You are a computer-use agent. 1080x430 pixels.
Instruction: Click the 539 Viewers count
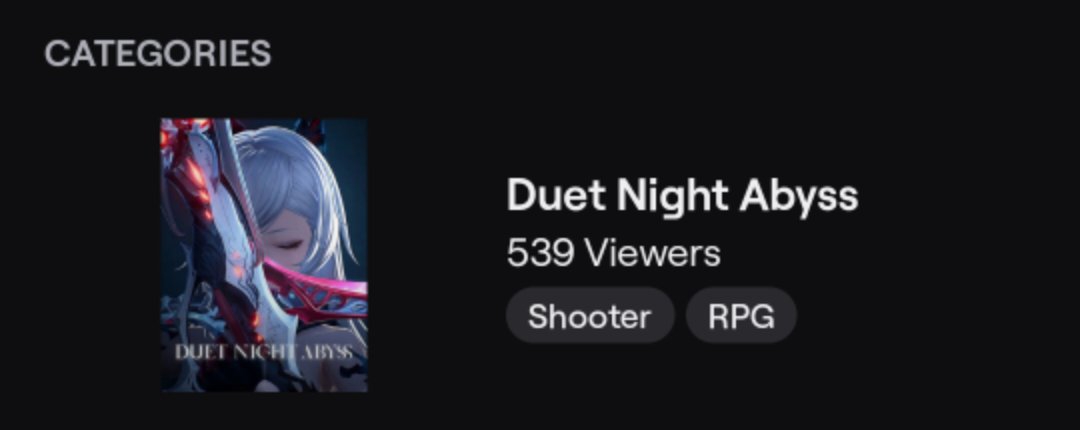tap(613, 254)
